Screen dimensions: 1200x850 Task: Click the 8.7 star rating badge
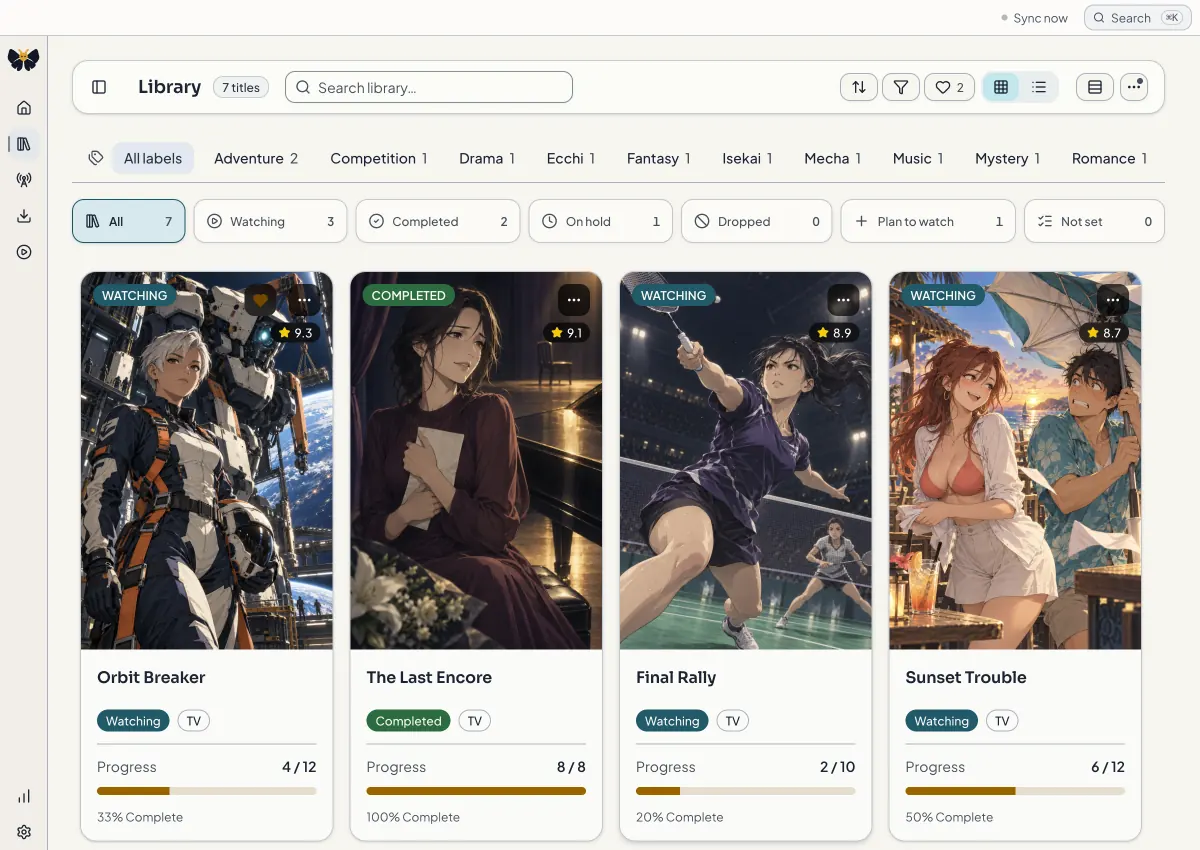[1105, 333]
